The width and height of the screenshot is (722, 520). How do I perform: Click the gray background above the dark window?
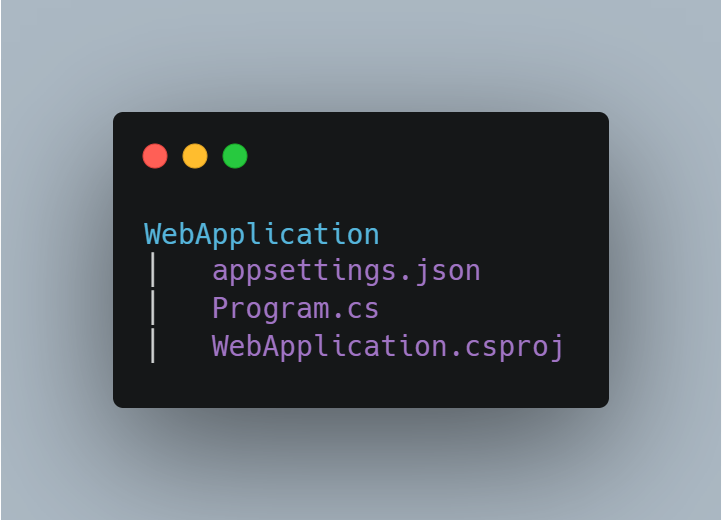pos(361,55)
